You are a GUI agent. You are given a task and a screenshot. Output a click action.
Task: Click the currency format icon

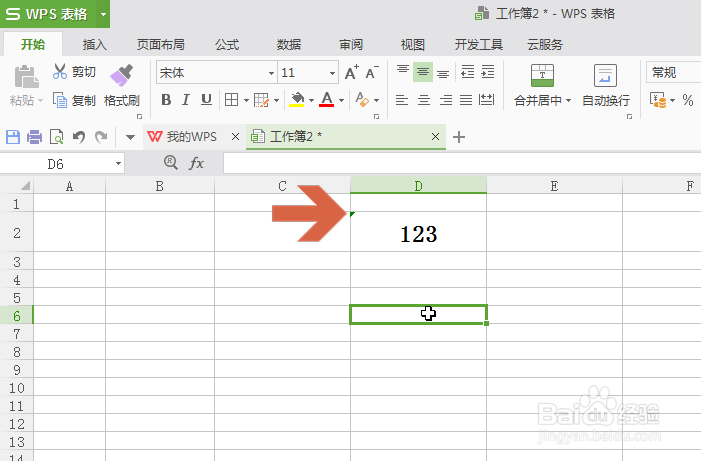coord(658,100)
